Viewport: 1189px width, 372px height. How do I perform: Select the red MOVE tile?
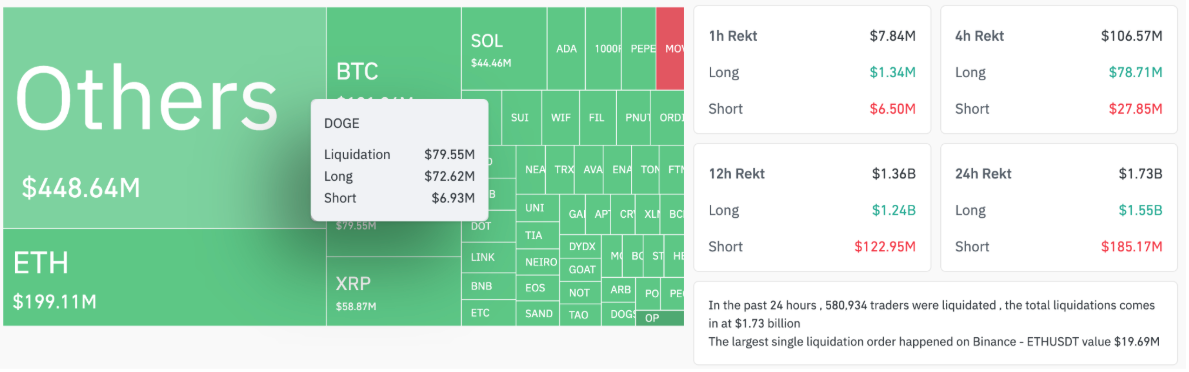(670, 48)
